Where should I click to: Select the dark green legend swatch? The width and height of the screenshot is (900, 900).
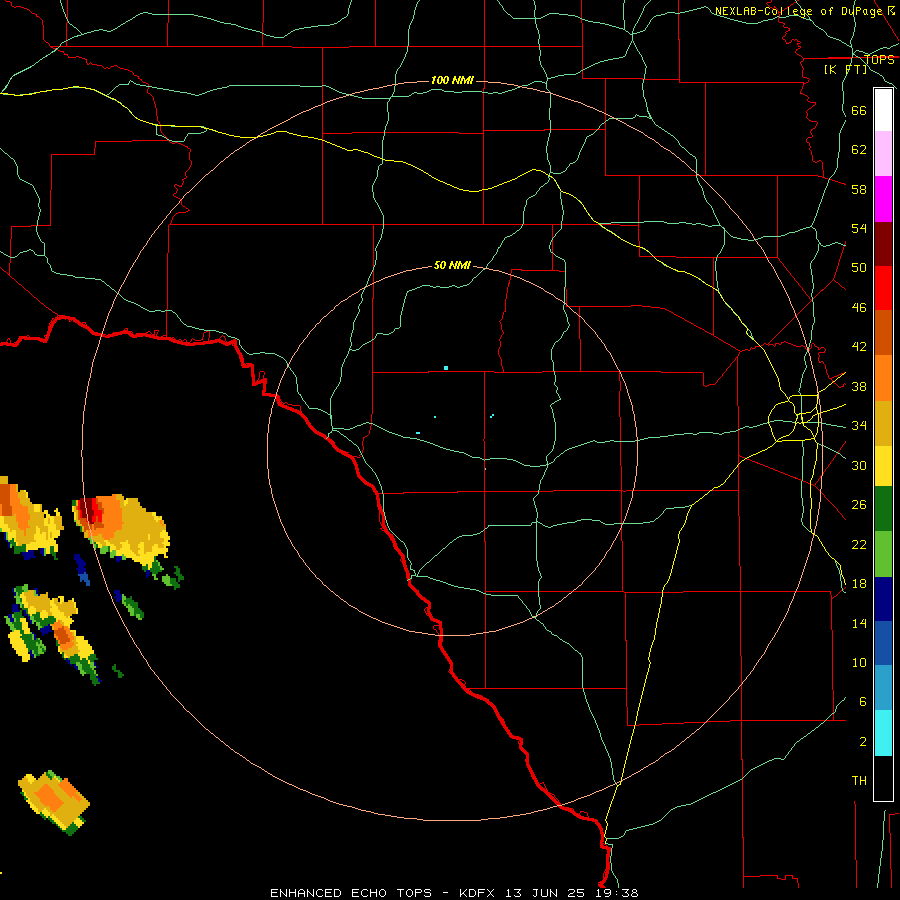coord(883,509)
